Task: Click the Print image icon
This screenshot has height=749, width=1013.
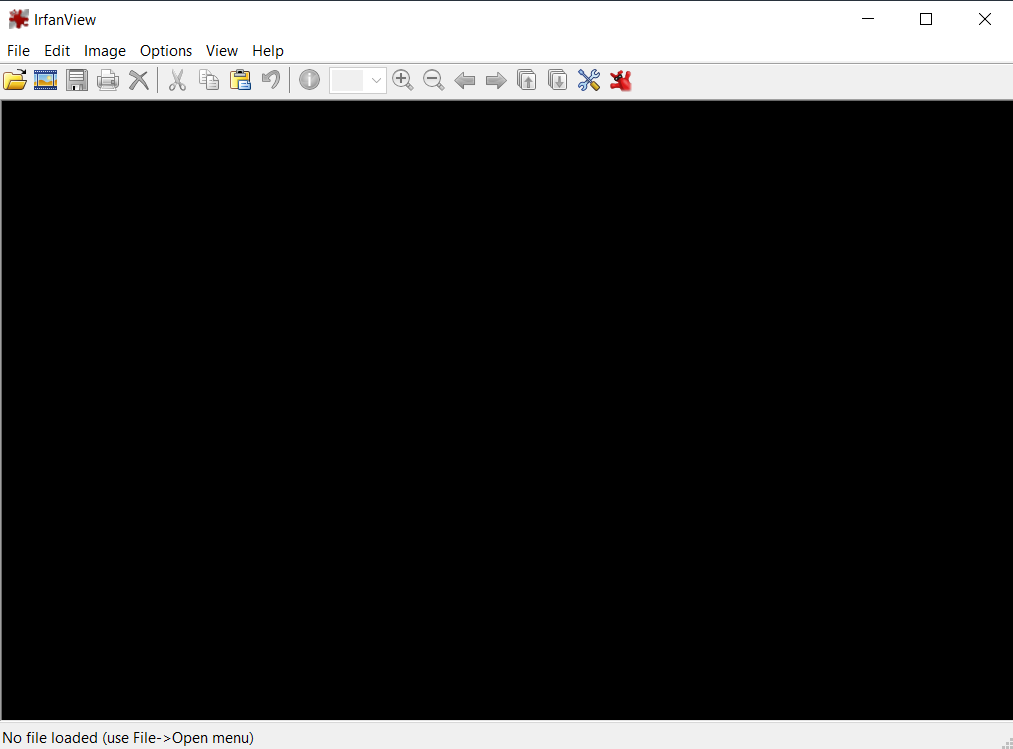Action: 107,80
